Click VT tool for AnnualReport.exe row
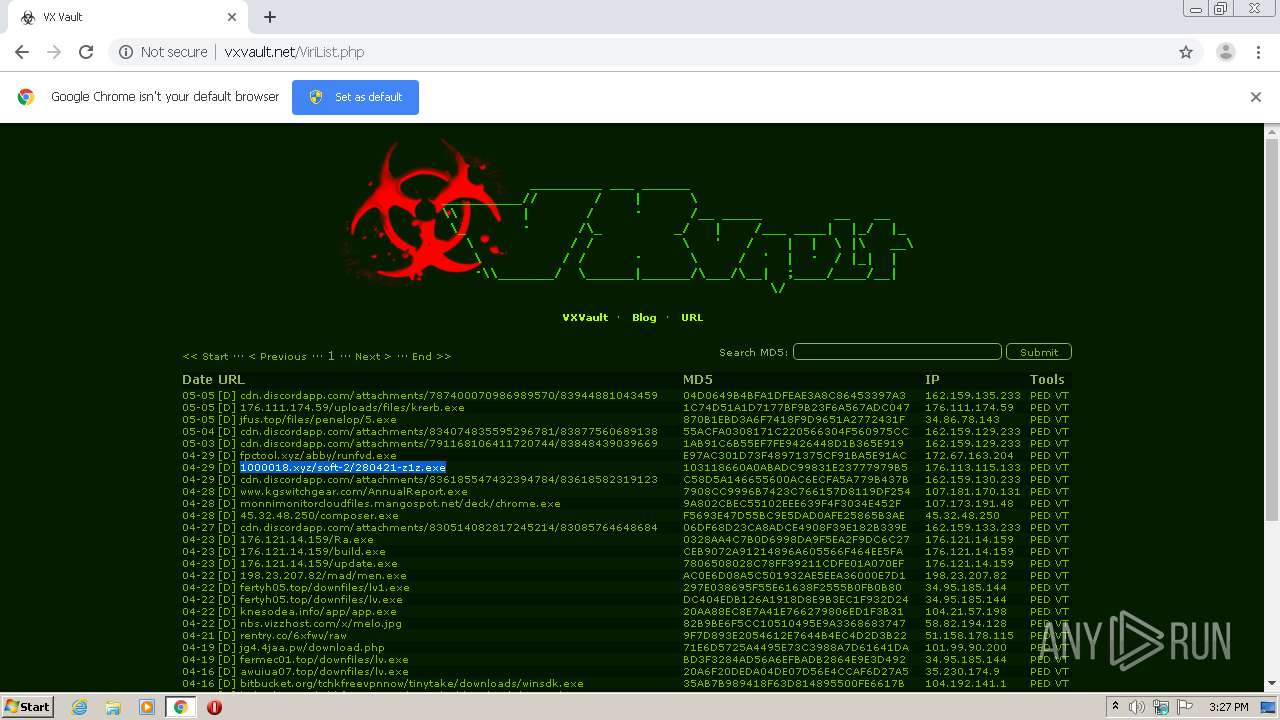Image resolution: width=1280 pixels, height=720 pixels. pos(1062,492)
